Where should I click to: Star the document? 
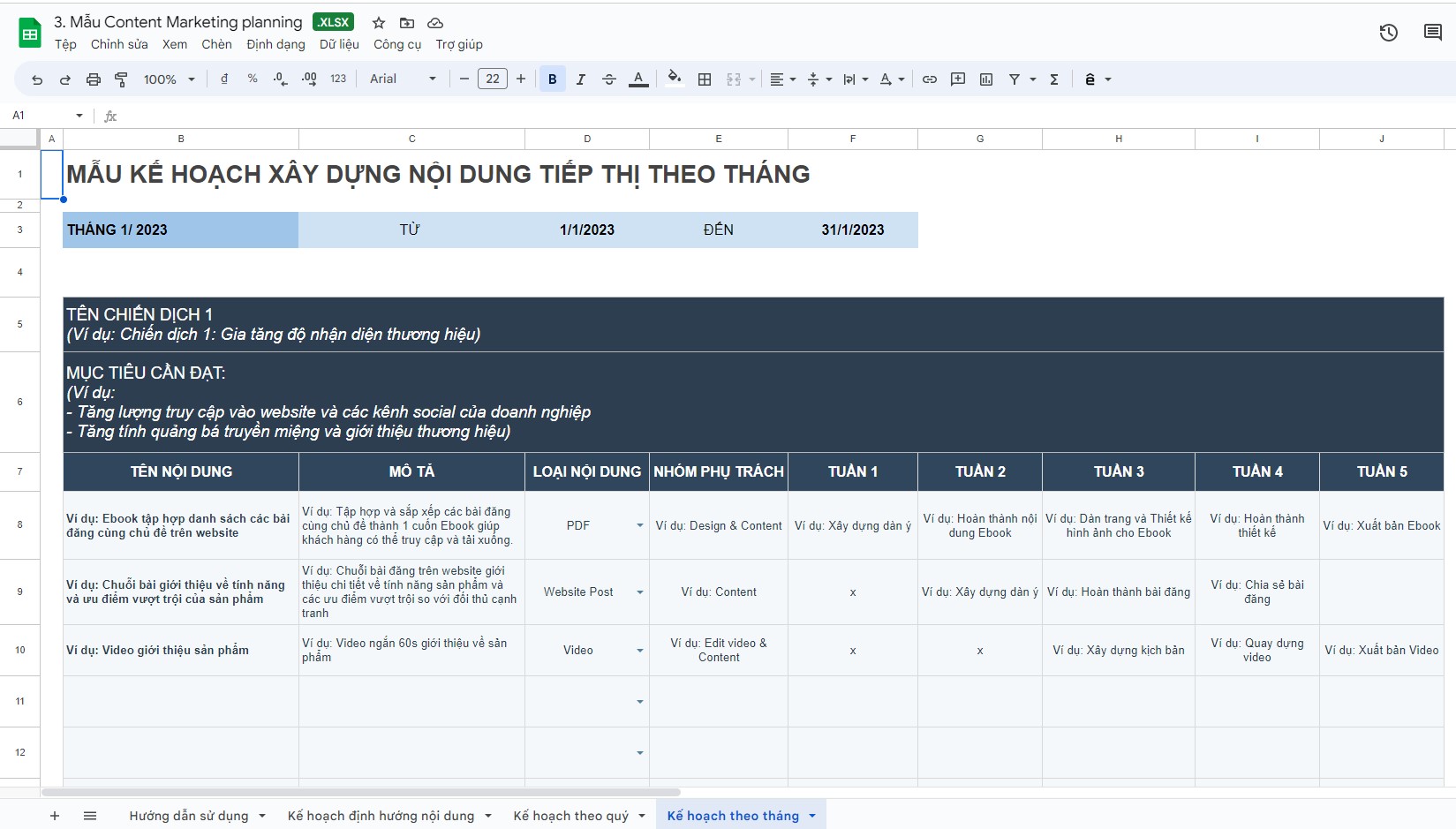click(x=379, y=23)
